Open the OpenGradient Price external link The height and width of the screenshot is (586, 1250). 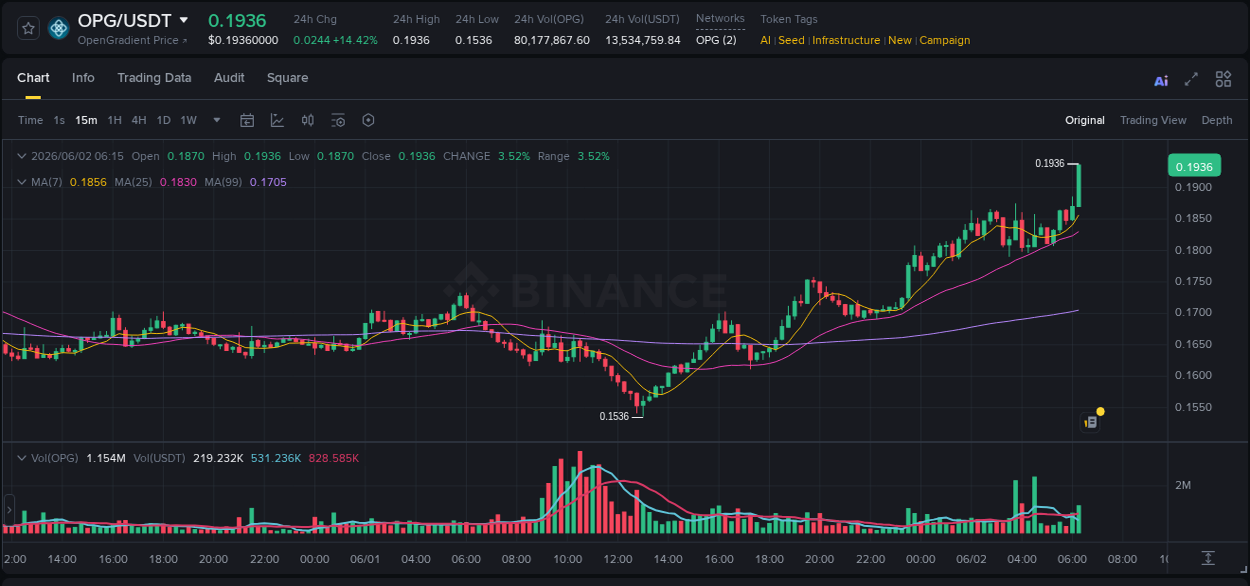click(x=133, y=40)
